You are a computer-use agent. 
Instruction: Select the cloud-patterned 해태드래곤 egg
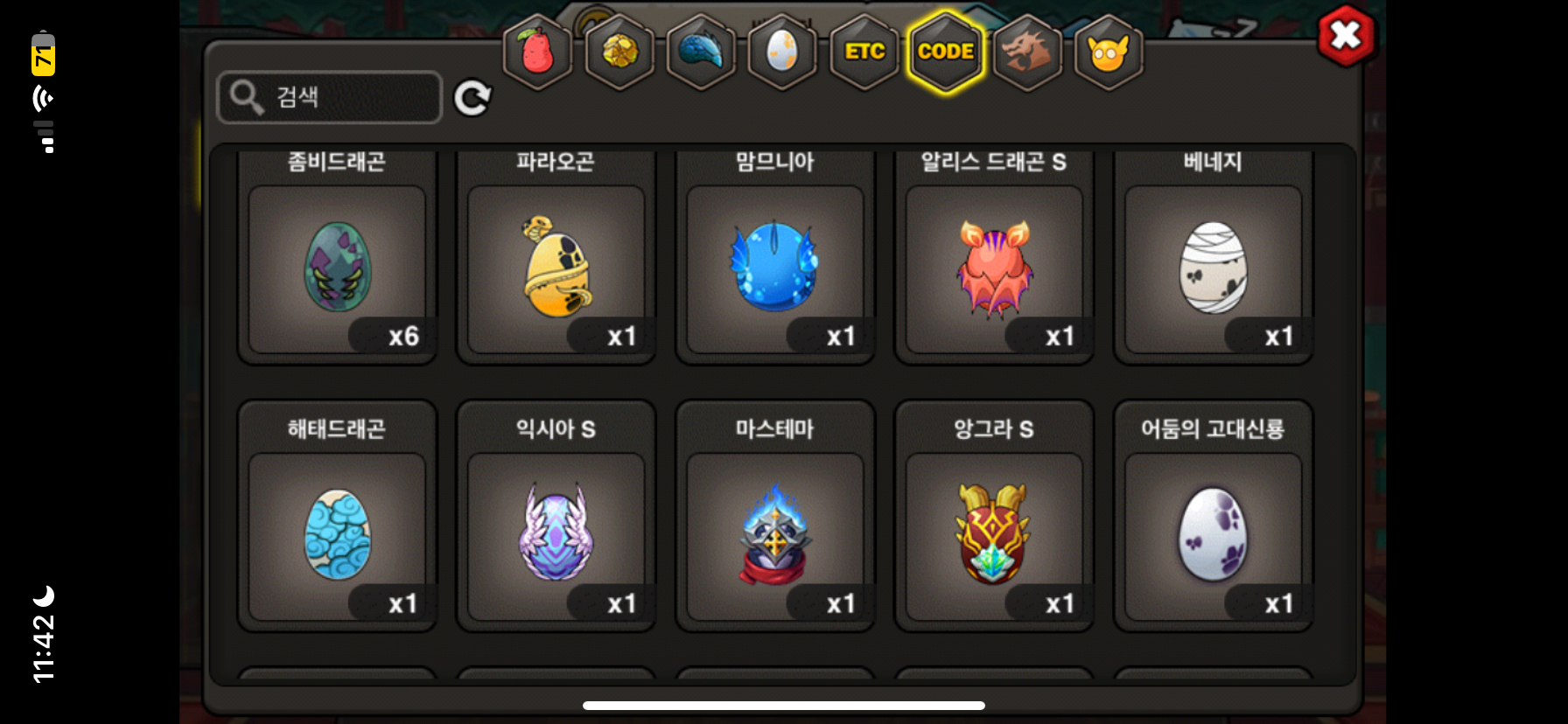337,516
